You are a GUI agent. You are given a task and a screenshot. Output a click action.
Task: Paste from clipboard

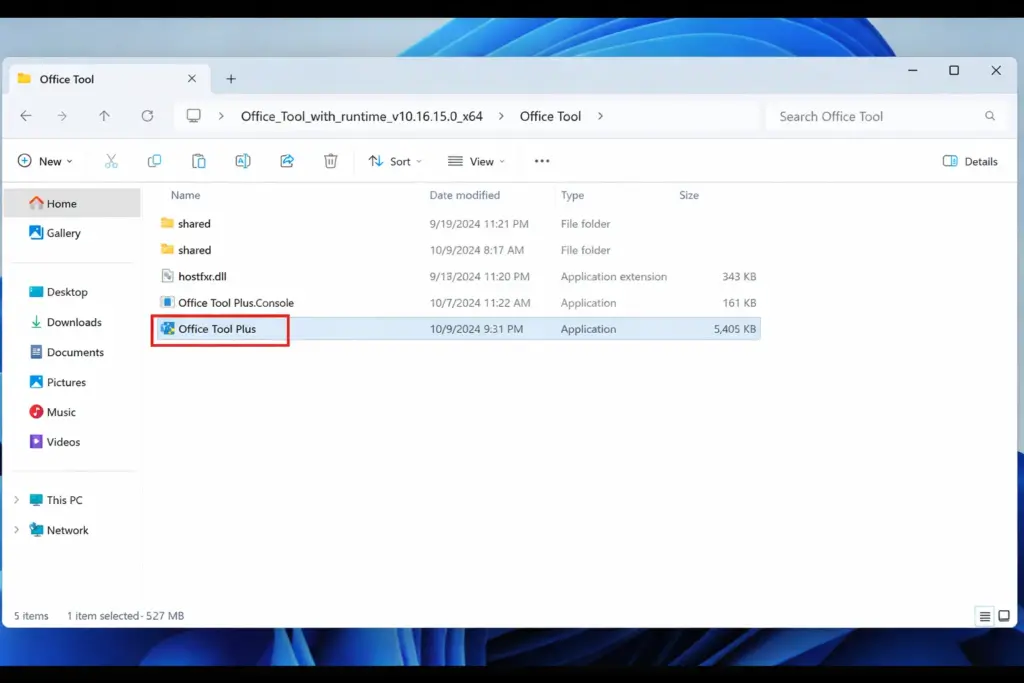(x=198, y=161)
